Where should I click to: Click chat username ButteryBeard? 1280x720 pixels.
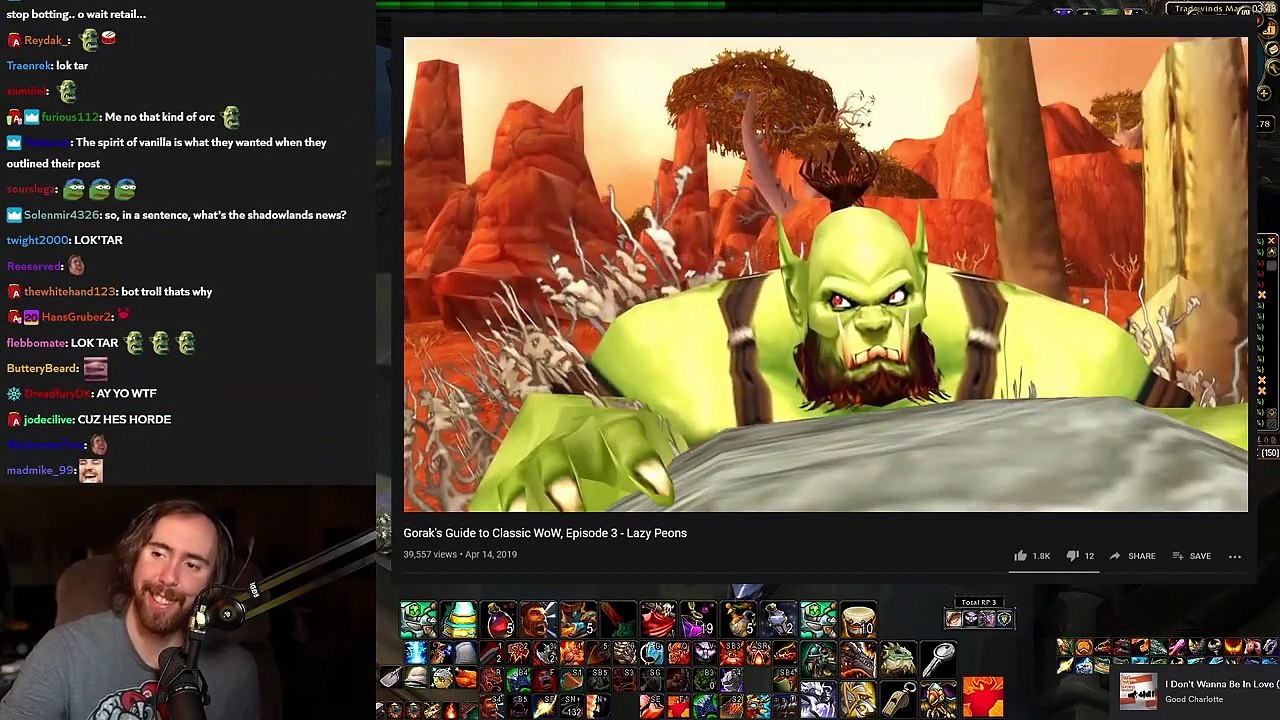tap(42, 368)
